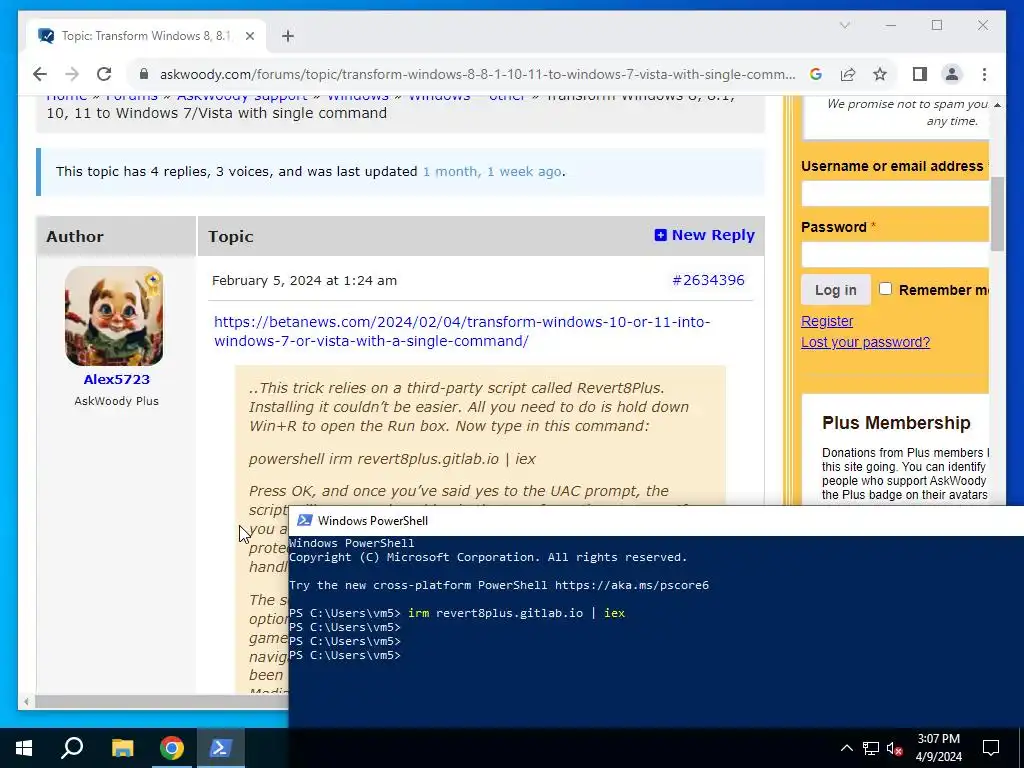
Task: Click the browser forward arrow
Action: 72,74
